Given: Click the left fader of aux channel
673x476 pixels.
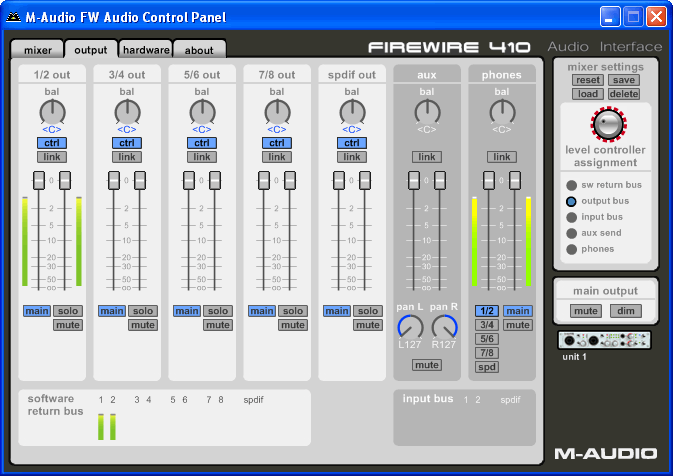Looking at the screenshot, I should click(x=414, y=180).
